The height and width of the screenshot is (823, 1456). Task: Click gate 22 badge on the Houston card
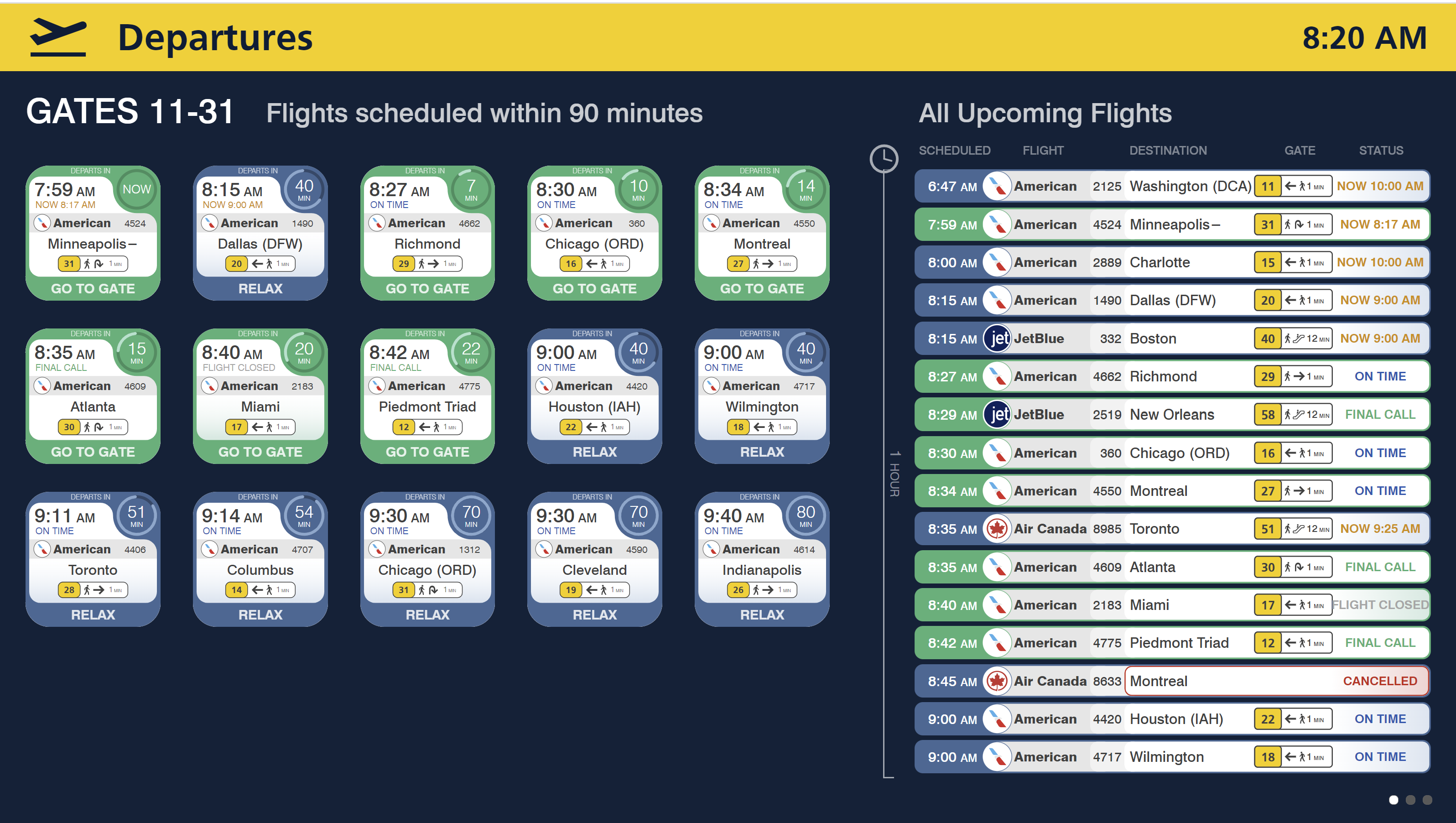571,427
